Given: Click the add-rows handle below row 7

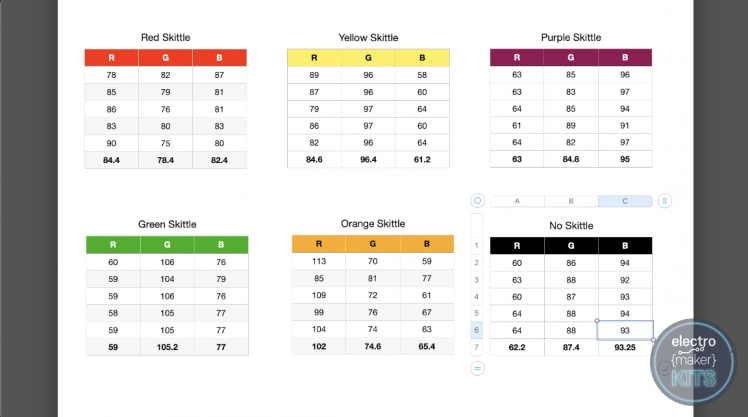Looking at the screenshot, I should (x=477, y=368).
